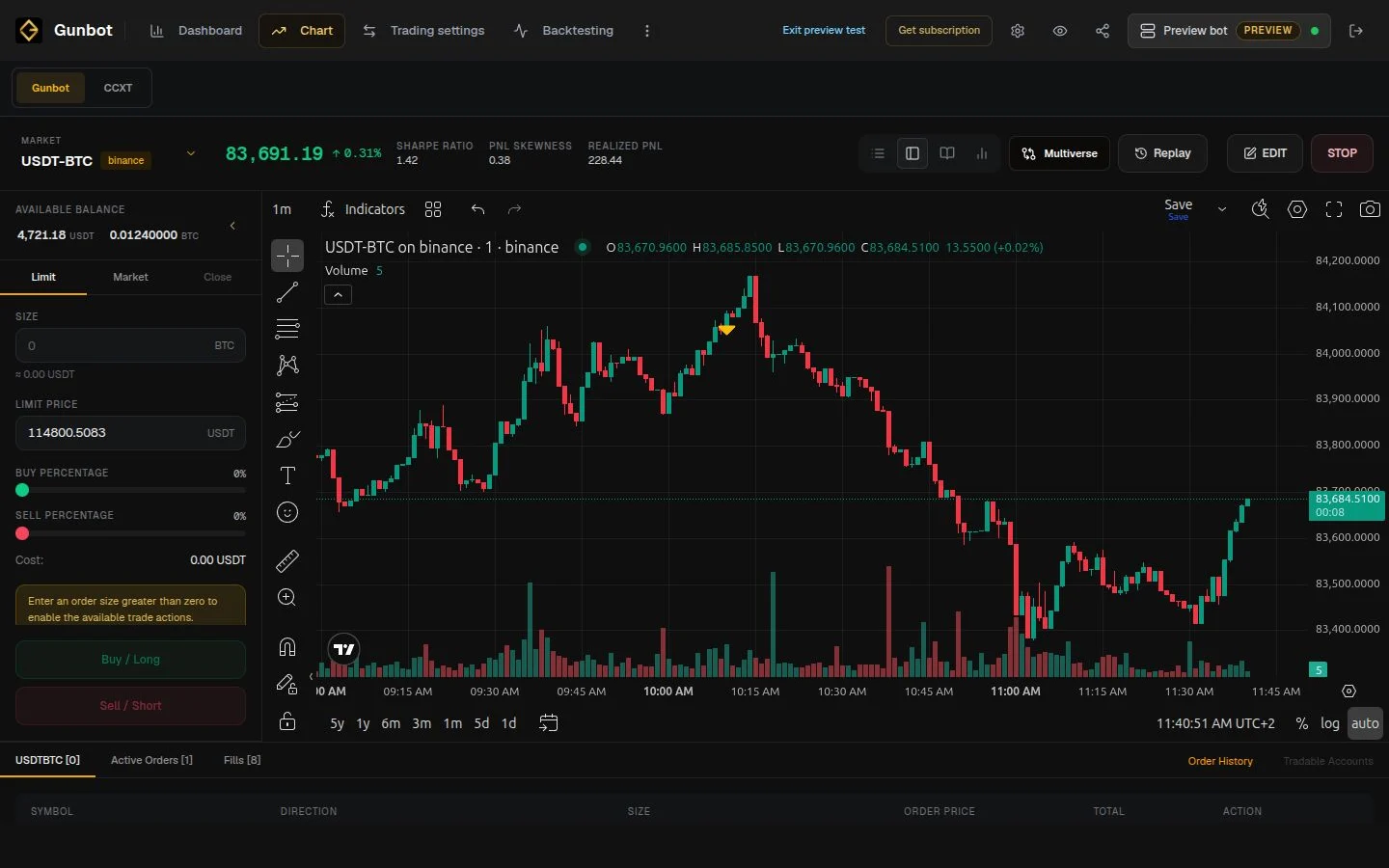Adjust the buy percentage slider handle

(22, 490)
